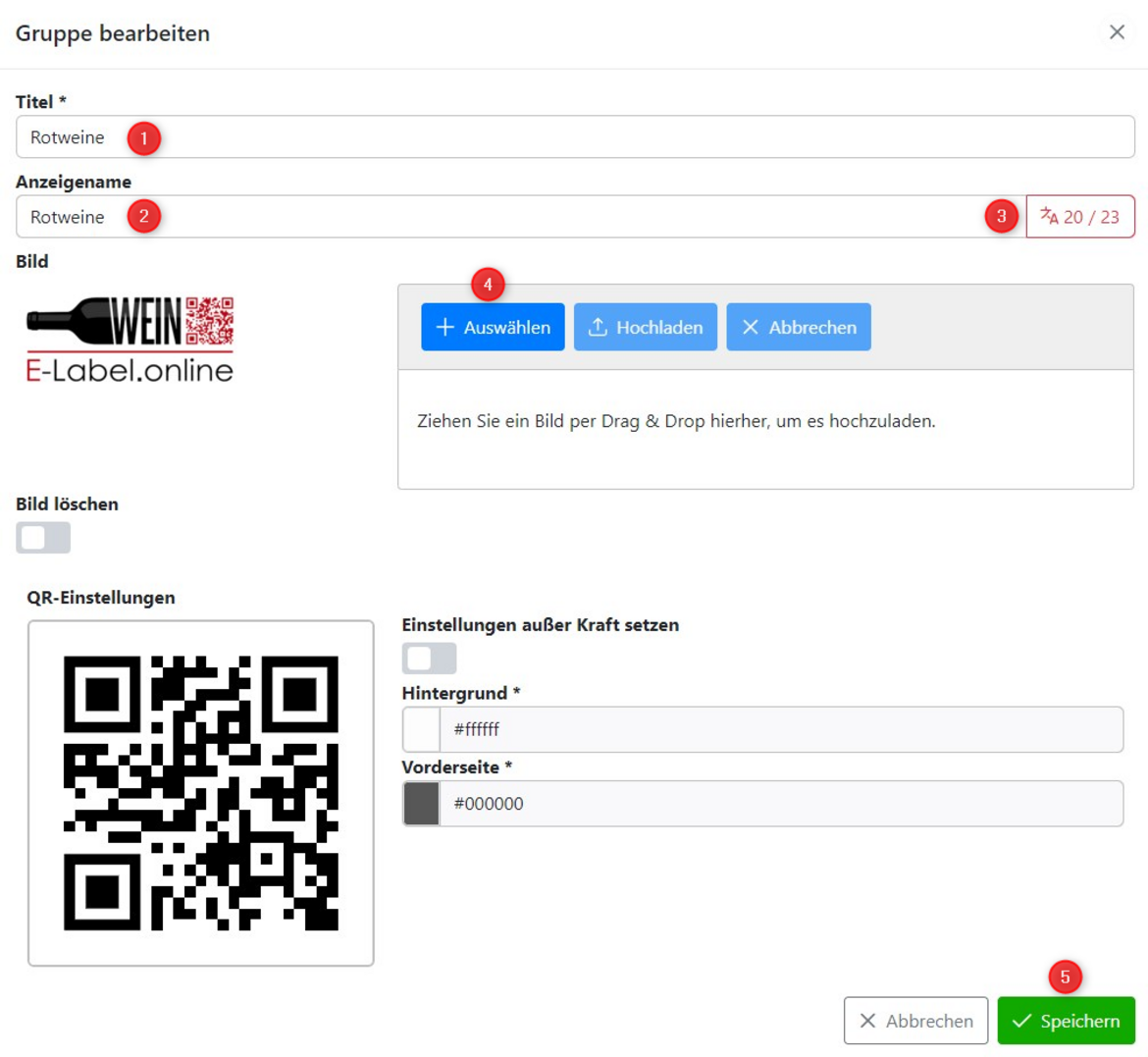Click the Hintergrund #ffffff hex field
Image resolution: width=1148 pixels, height=1057 pixels.
[781, 729]
